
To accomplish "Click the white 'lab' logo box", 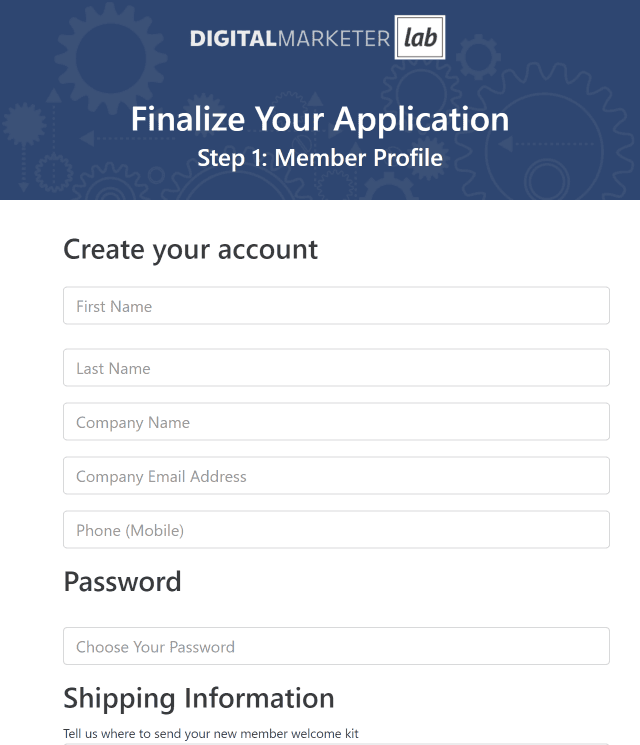I will pyautogui.click(x=420, y=38).
